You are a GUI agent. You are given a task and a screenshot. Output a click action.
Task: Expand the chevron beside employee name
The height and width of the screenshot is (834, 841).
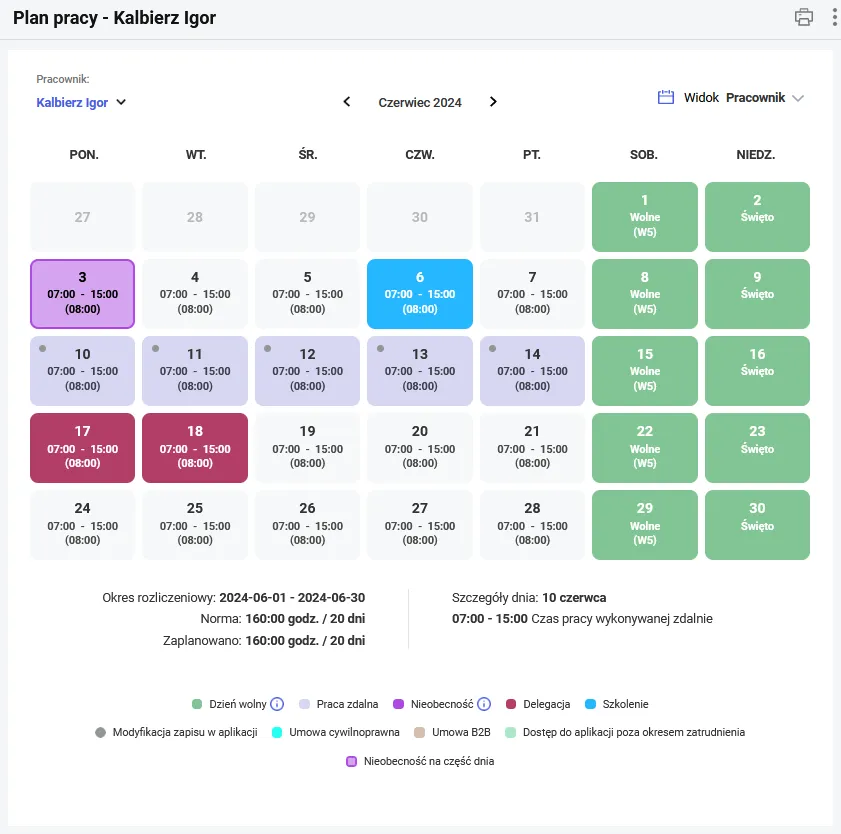(120, 102)
